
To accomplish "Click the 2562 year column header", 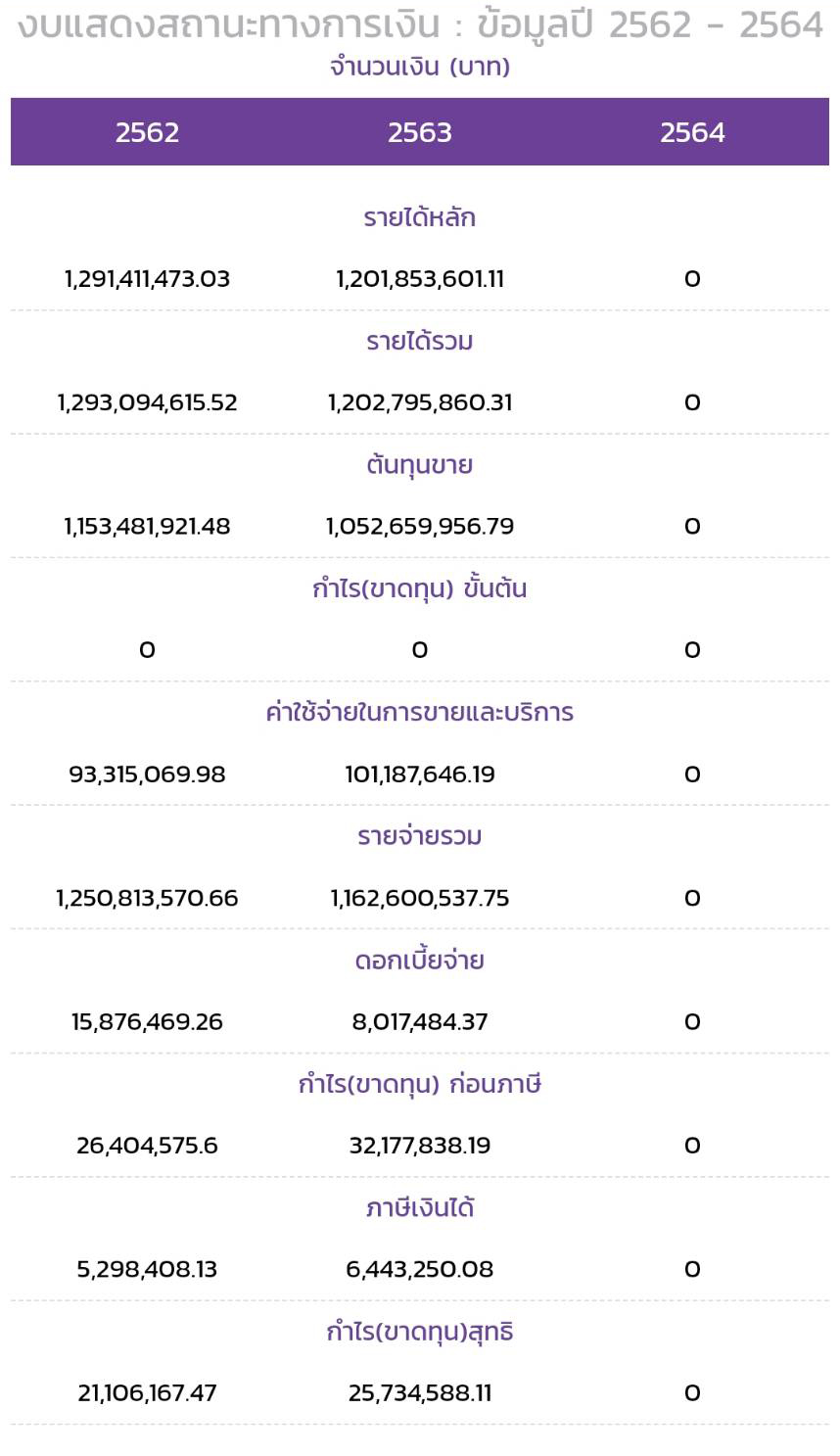I will pyautogui.click(x=147, y=132).
